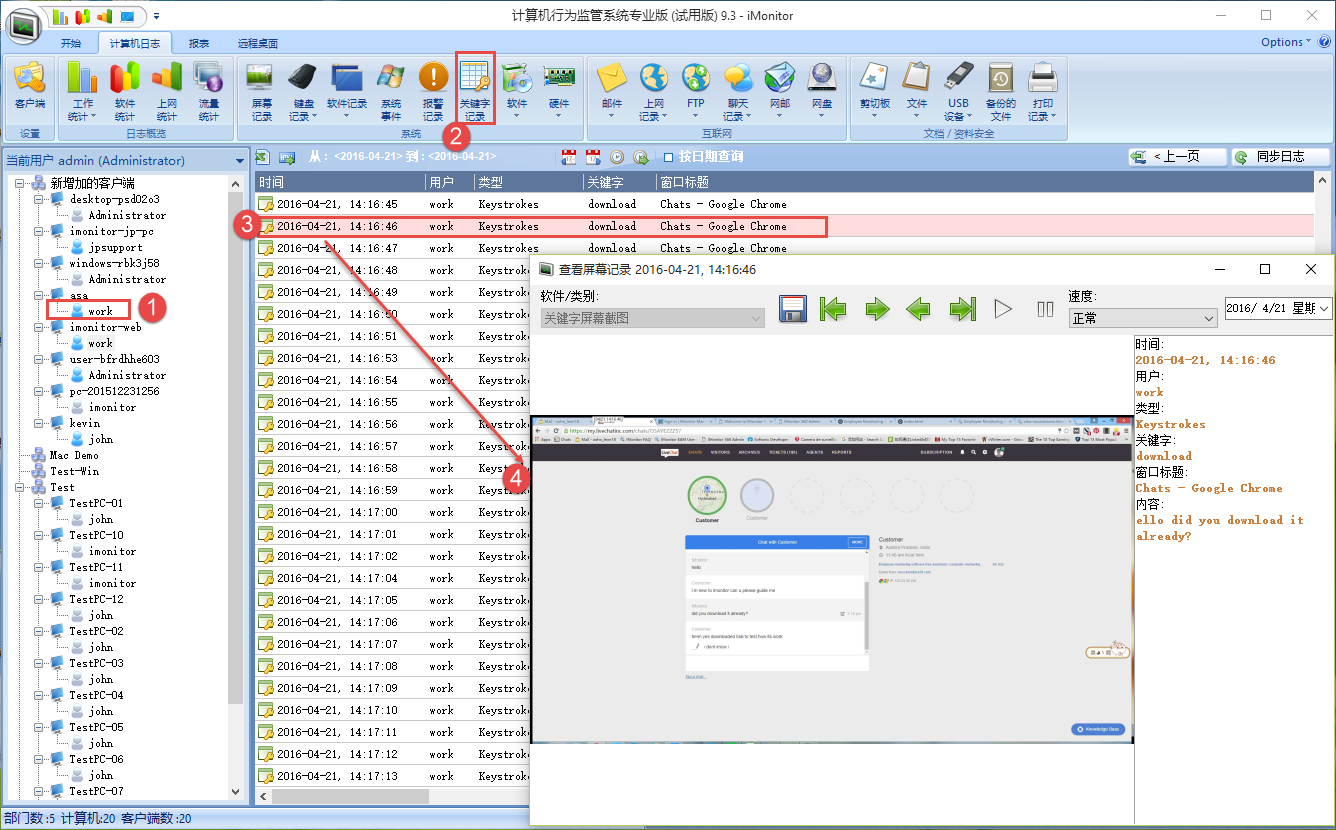1336x830 pixels.
Task: Click the save floppy disk icon in viewer
Action: [793, 309]
